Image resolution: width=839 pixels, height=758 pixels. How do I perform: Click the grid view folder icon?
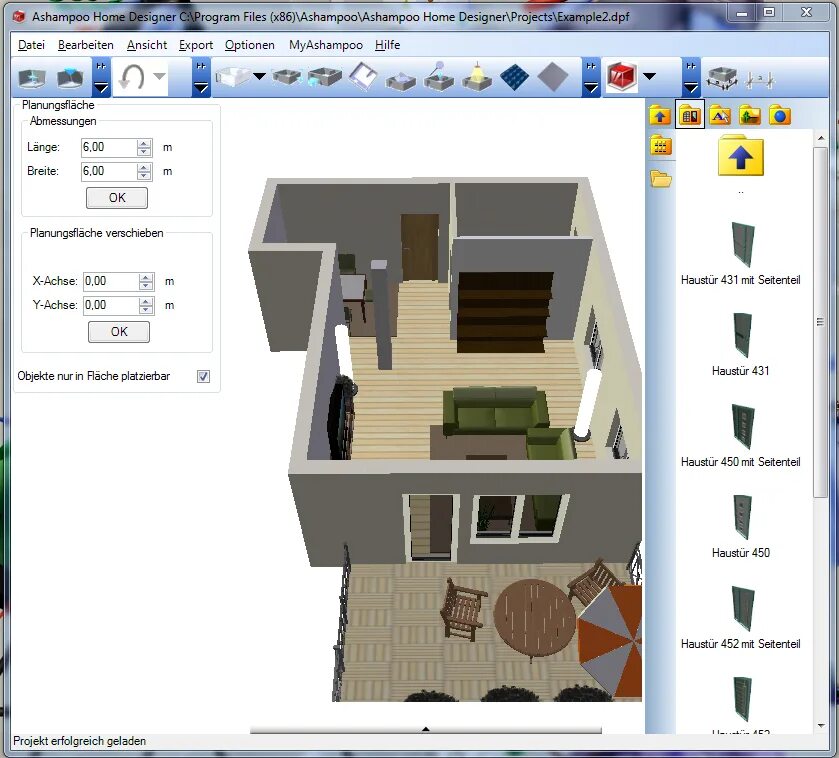pyautogui.click(x=660, y=145)
